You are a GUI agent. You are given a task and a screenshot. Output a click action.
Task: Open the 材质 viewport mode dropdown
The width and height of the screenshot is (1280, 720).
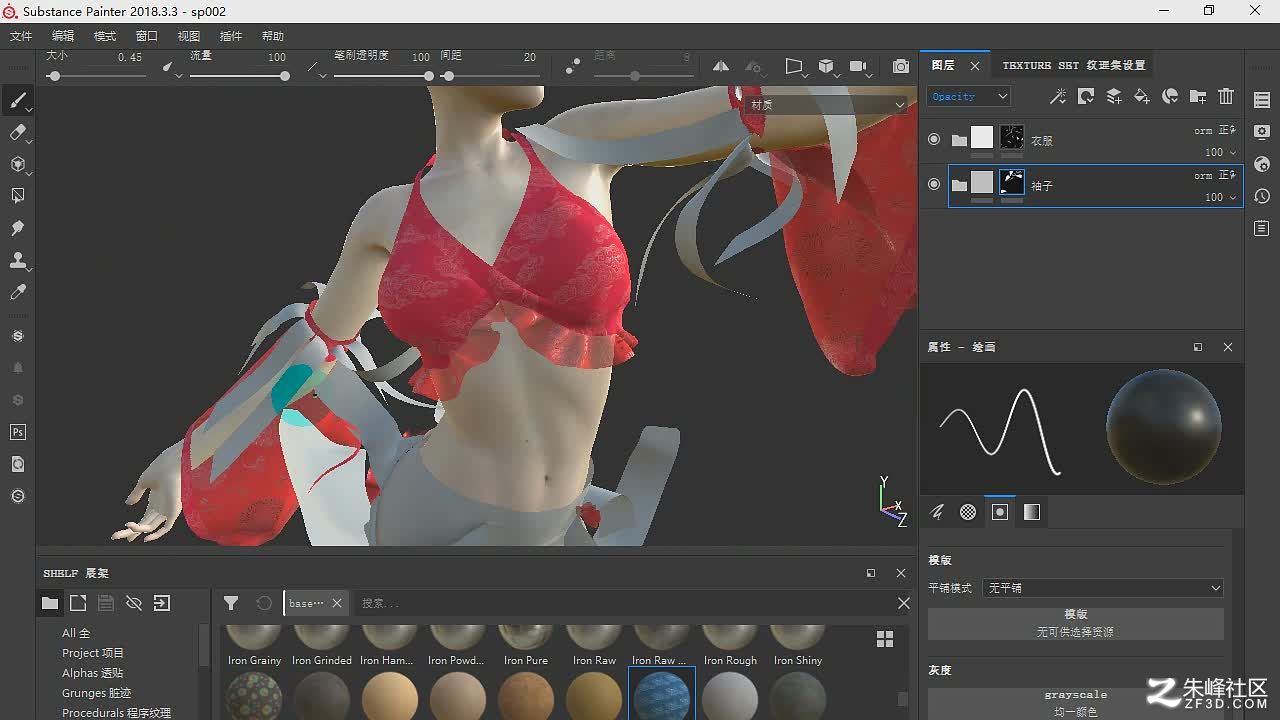coord(826,104)
